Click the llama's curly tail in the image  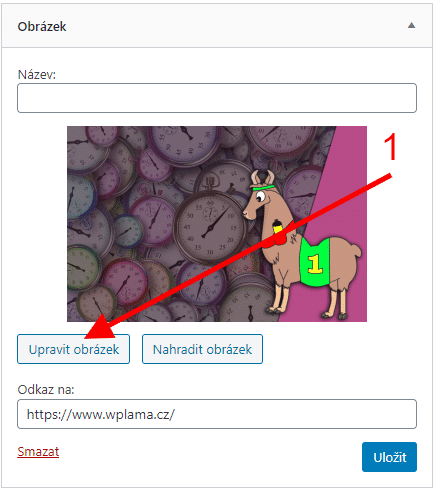tap(356, 251)
